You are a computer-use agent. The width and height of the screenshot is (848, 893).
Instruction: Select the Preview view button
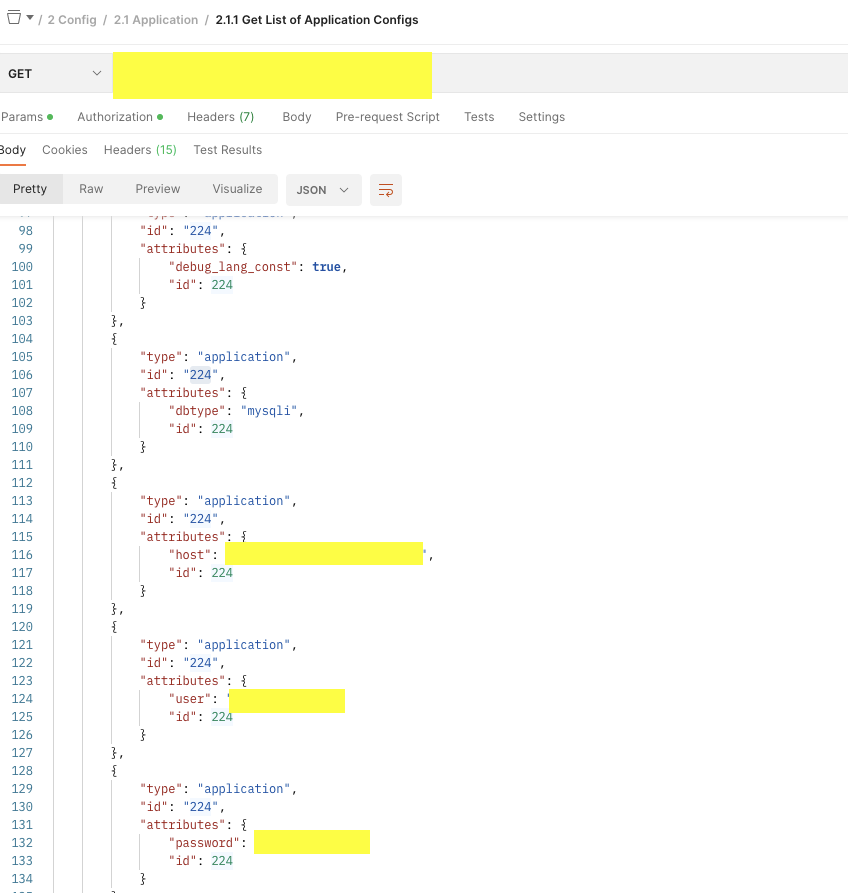click(x=158, y=189)
